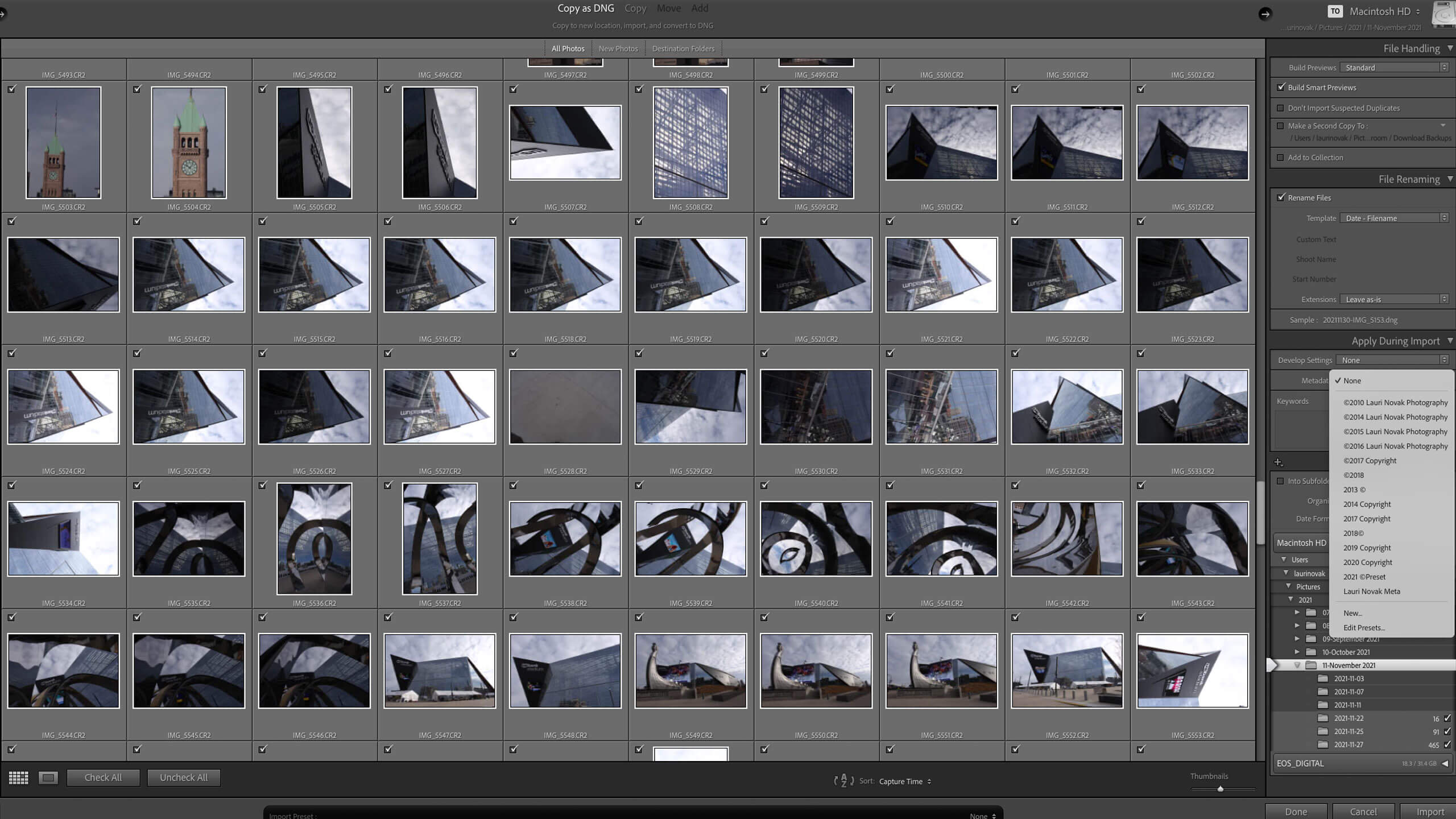The image size is (1456, 819).
Task: Click folder icon for 2021-11-11
Action: [x=1323, y=705]
